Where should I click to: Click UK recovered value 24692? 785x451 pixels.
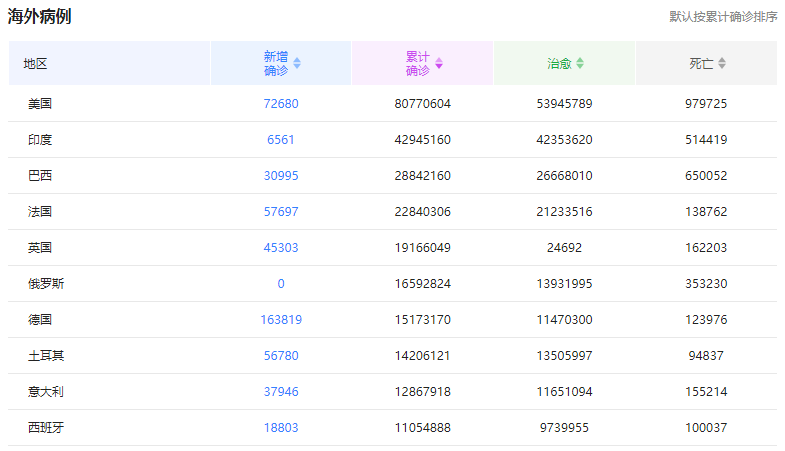(x=564, y=248)
